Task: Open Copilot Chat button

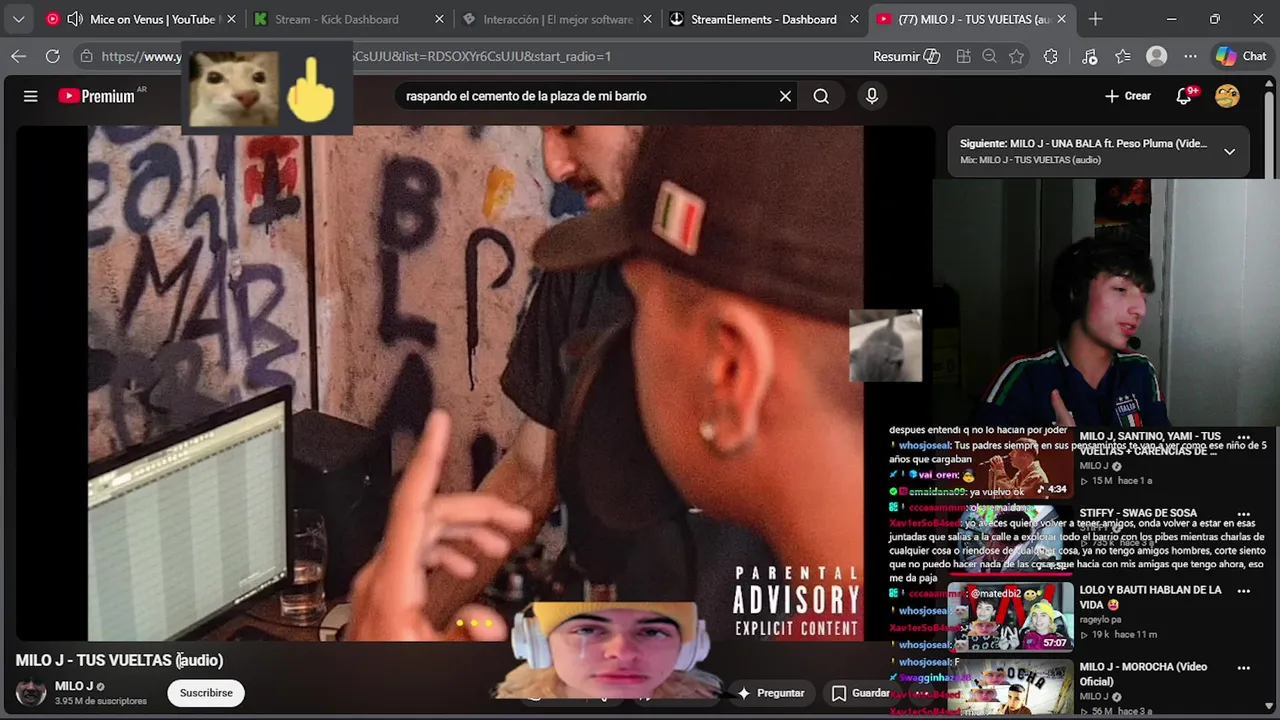Action: pos(1241,56)
